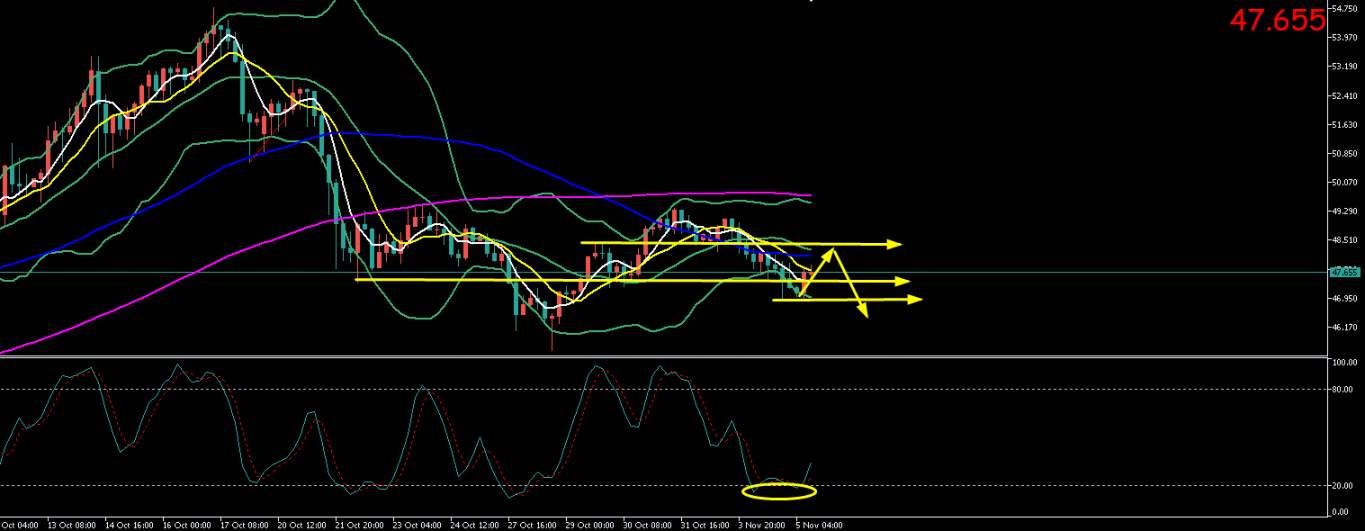
Task: Select the 53.970 label on price axis
Action: [1343, 38]
